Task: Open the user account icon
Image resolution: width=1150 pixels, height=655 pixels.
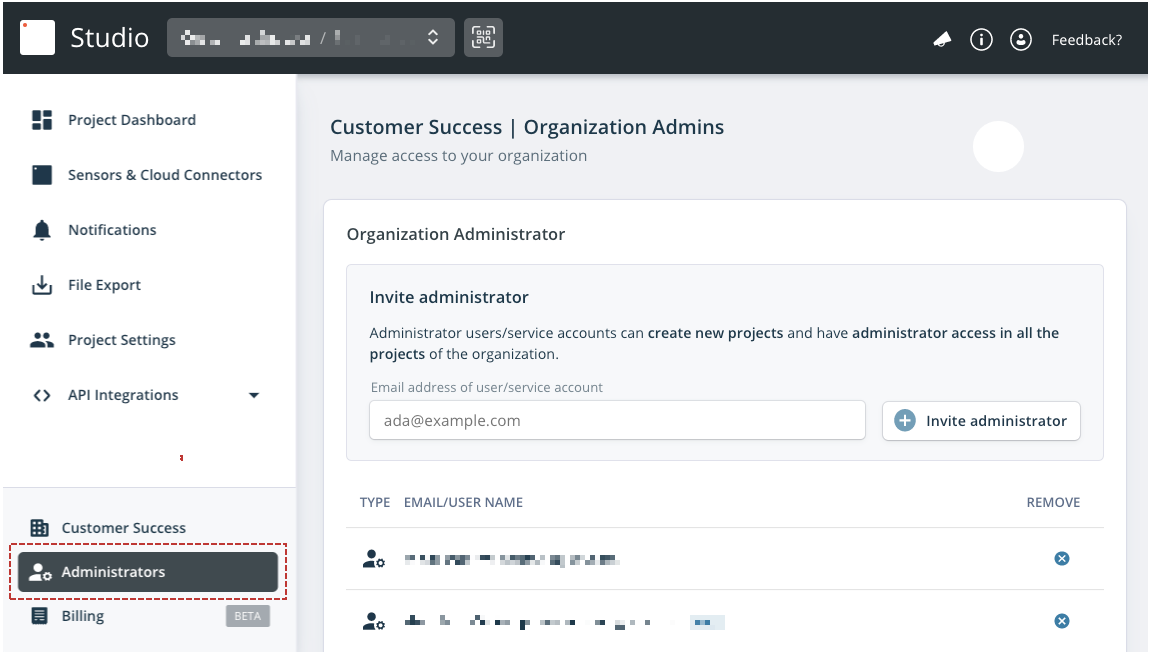Action: pyautogui.click(x=1020, y=39)
